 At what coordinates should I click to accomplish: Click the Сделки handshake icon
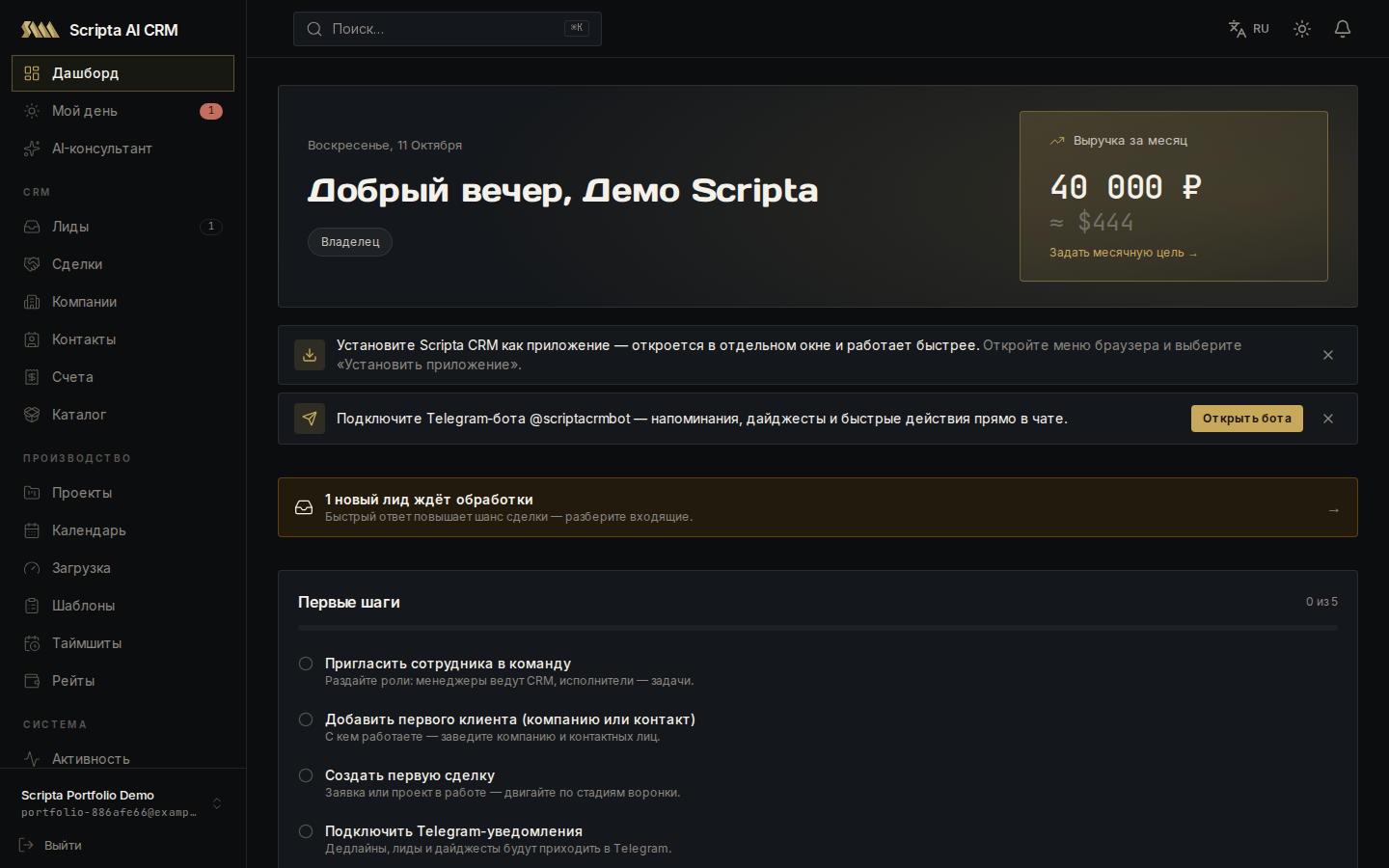[32, 264]
